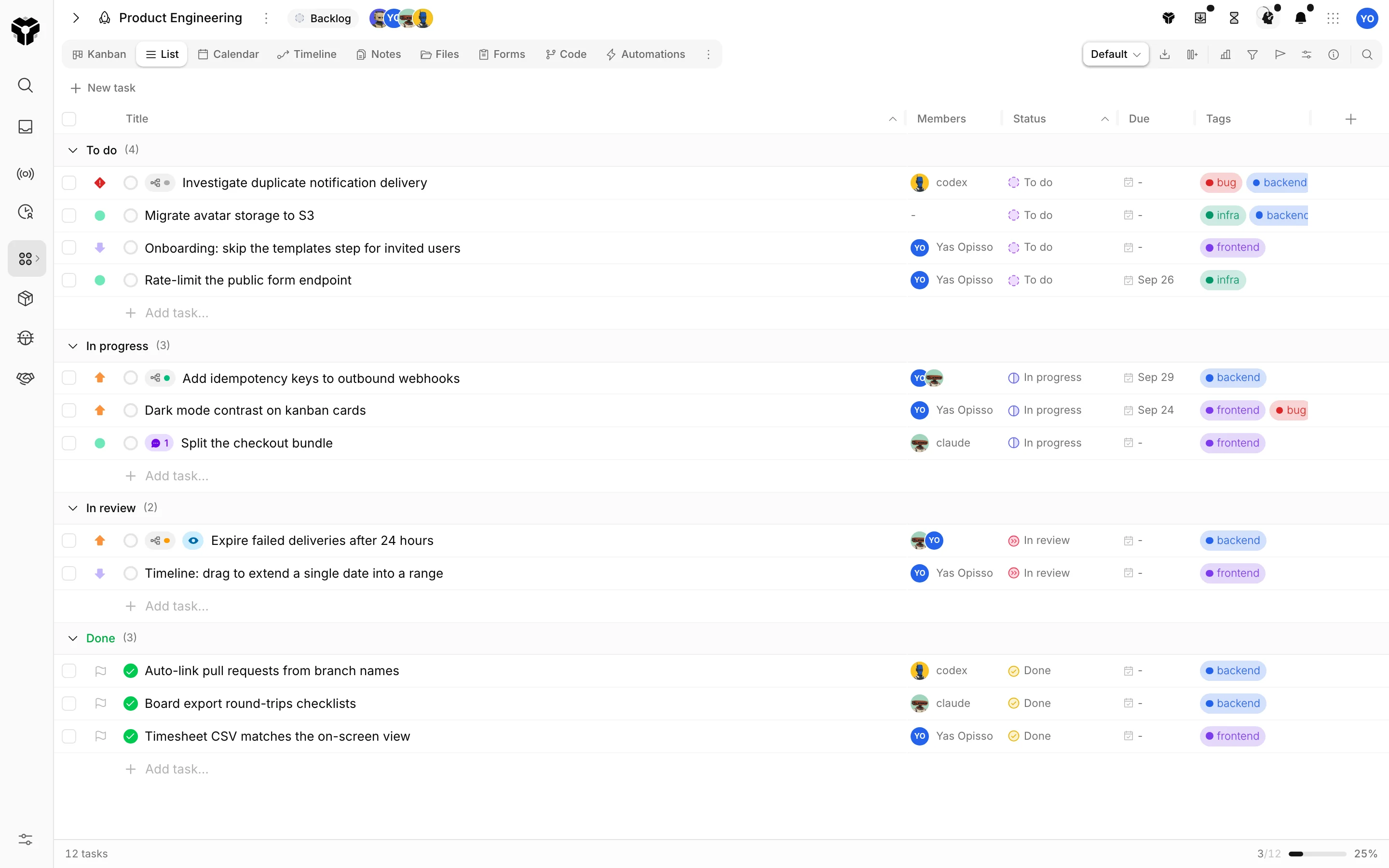Open the Automations tab
This screenshot has width=1389, height=868.
(646, 54)
